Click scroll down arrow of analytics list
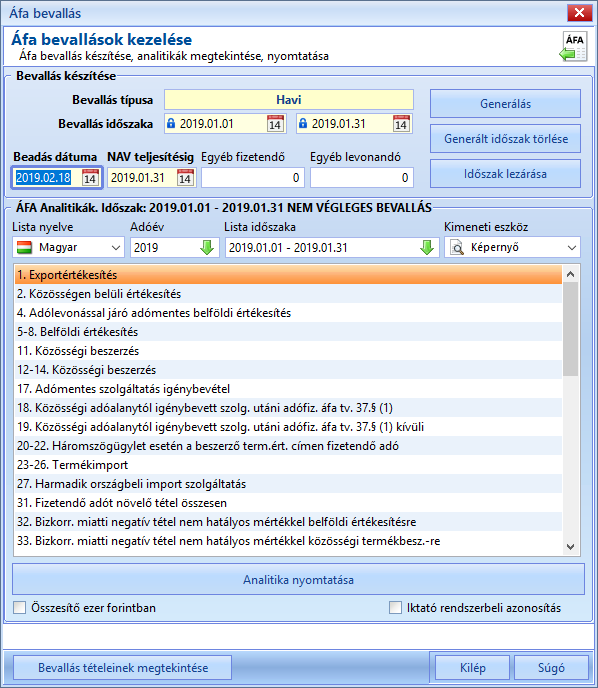The width and height of the screenshot is (598, 688). click(x=570, y=546)
